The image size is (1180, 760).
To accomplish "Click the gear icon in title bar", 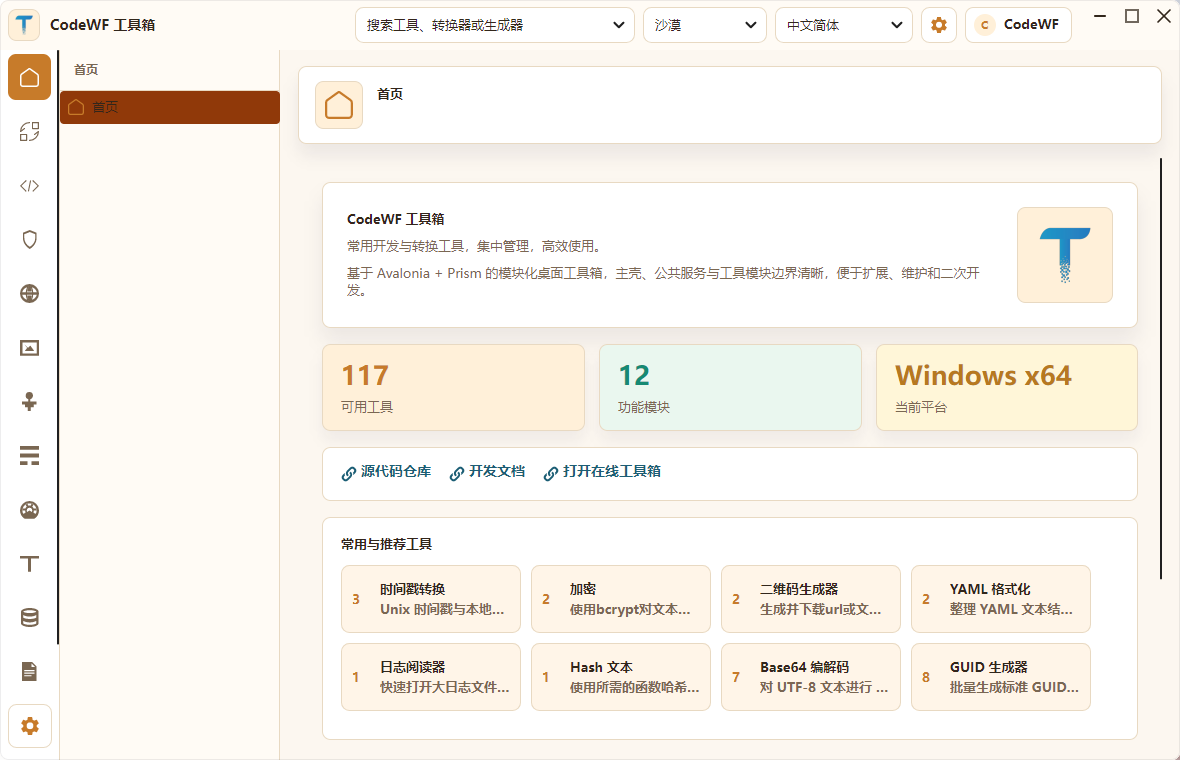I will click(x=938, y=25).
